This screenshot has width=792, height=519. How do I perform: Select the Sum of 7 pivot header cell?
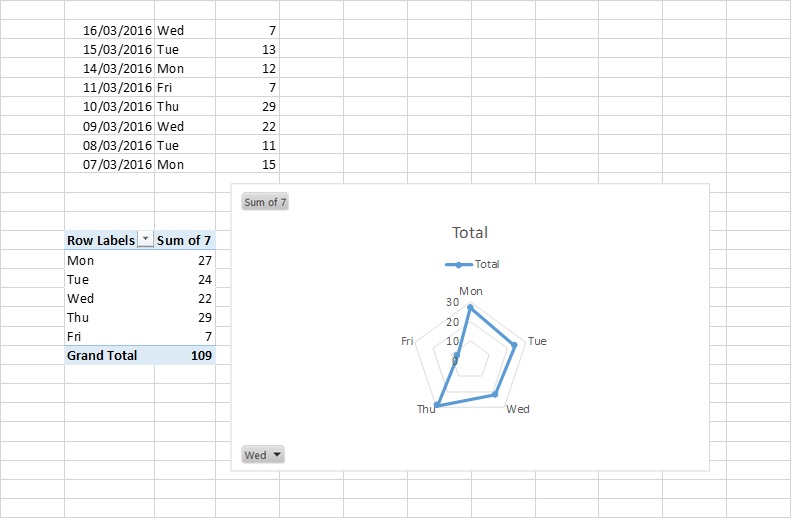click(x=185, y=240)
